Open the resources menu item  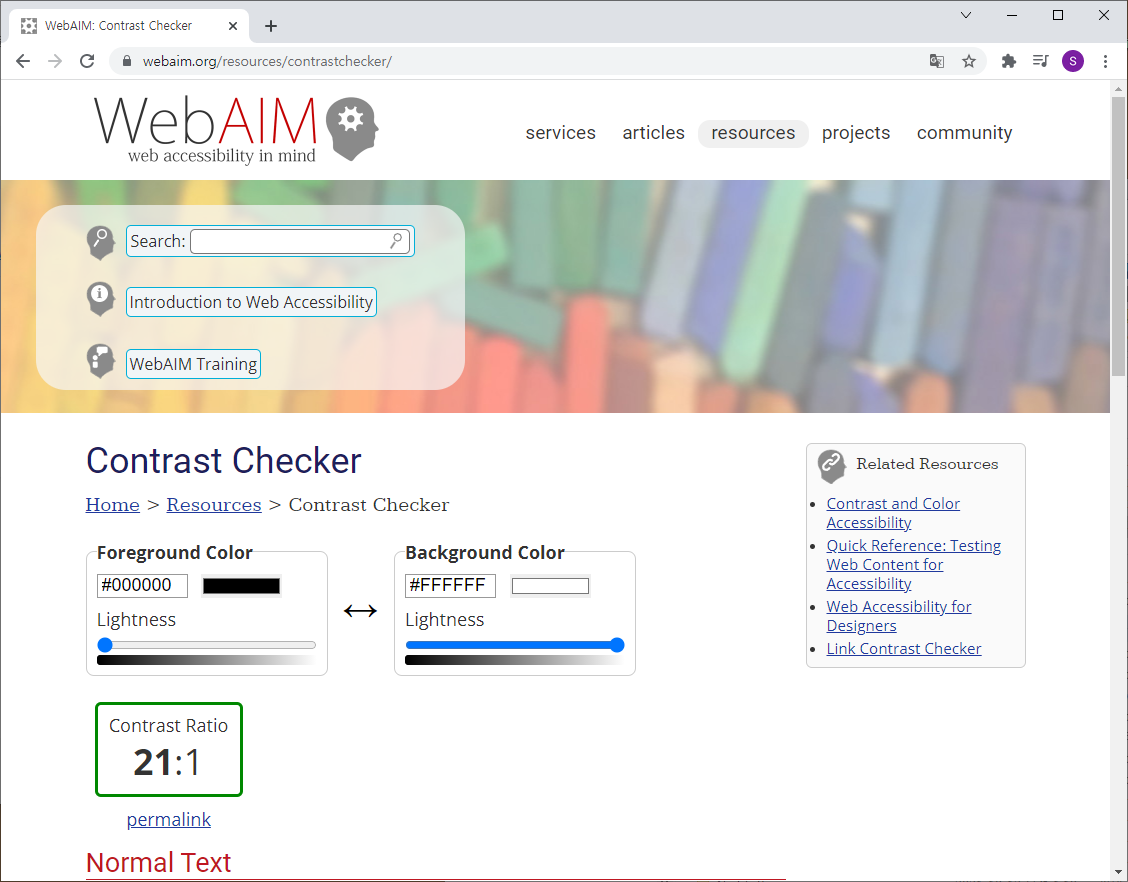tap(753, 134)
